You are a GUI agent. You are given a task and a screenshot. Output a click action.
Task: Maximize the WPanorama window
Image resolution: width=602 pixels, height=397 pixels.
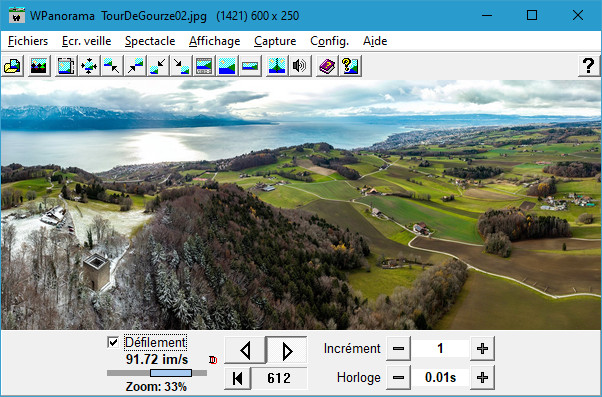[532, 15]
